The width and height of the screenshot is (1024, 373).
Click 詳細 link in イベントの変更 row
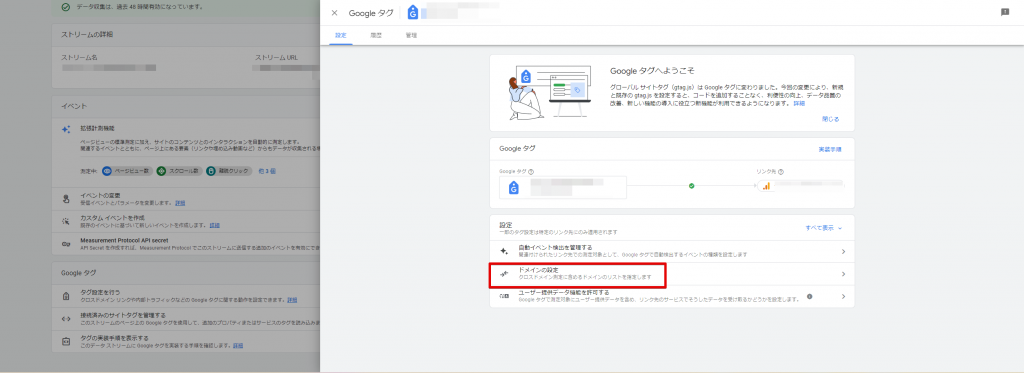coord(180,203)
